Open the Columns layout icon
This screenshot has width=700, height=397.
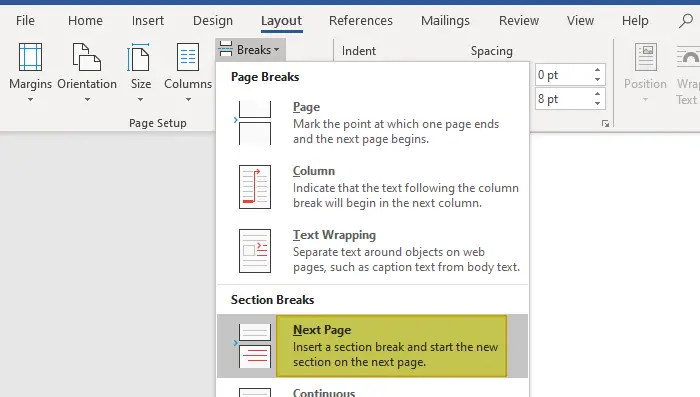click(188, 57)
